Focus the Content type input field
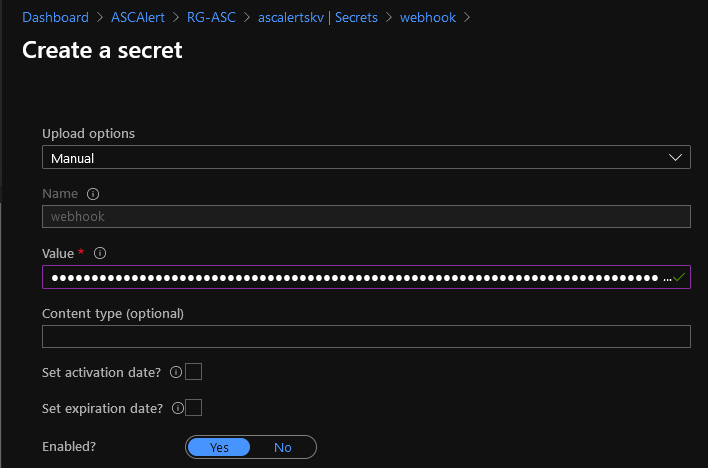This screenshot has height=468, width=708. coord(366,336)
